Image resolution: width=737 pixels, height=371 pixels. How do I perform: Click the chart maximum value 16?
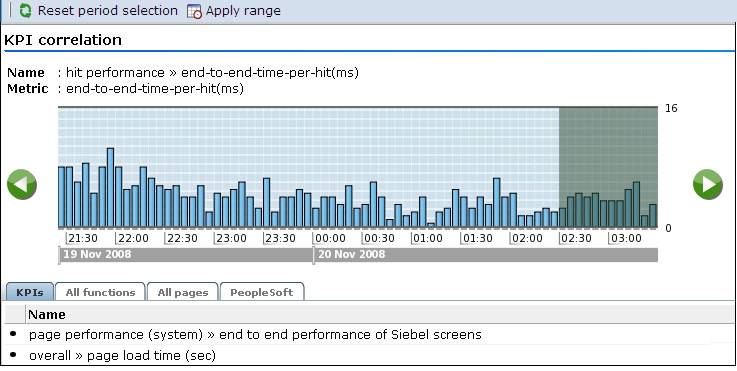(x=671, y=108)
